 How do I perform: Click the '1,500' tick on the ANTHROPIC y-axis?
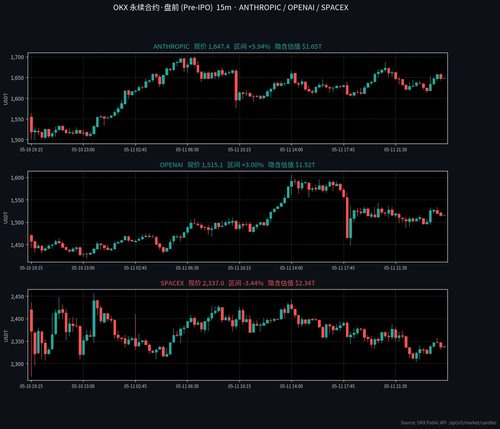click(17, 140)
